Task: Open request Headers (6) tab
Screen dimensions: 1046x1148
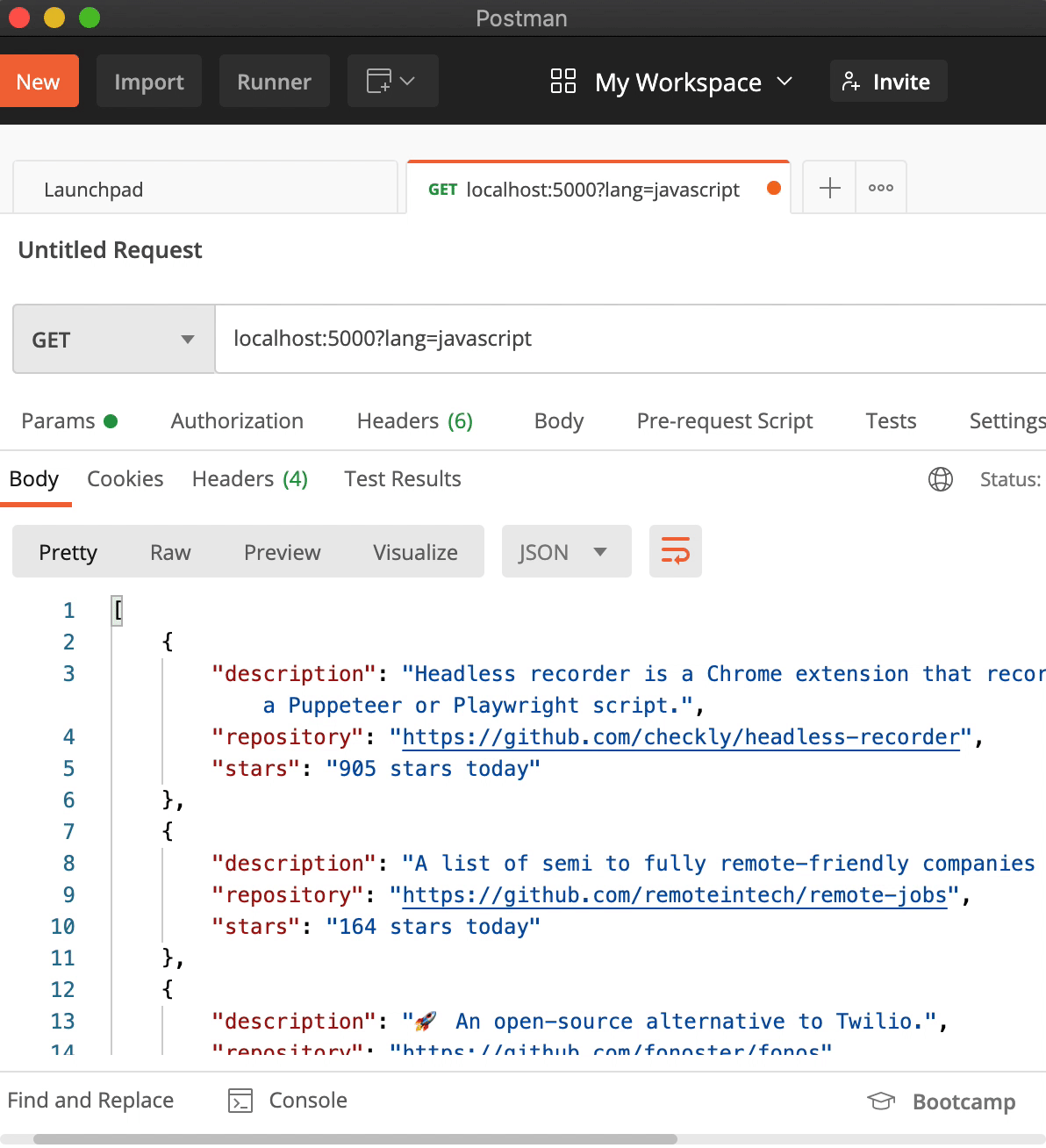Action: (414, 421)
